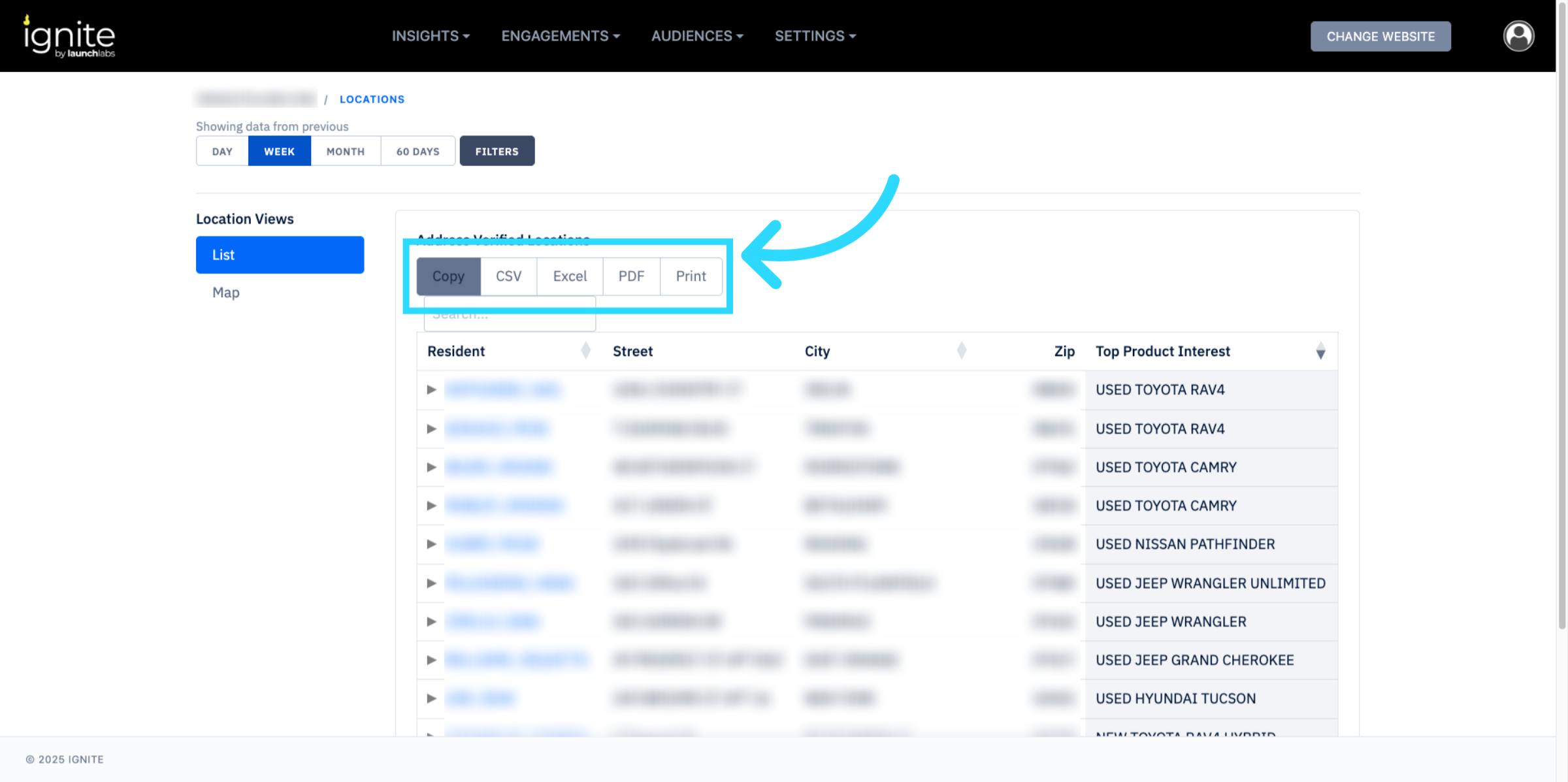Expand the first USED TOYOTA RAV4 row

coord(431,389)
